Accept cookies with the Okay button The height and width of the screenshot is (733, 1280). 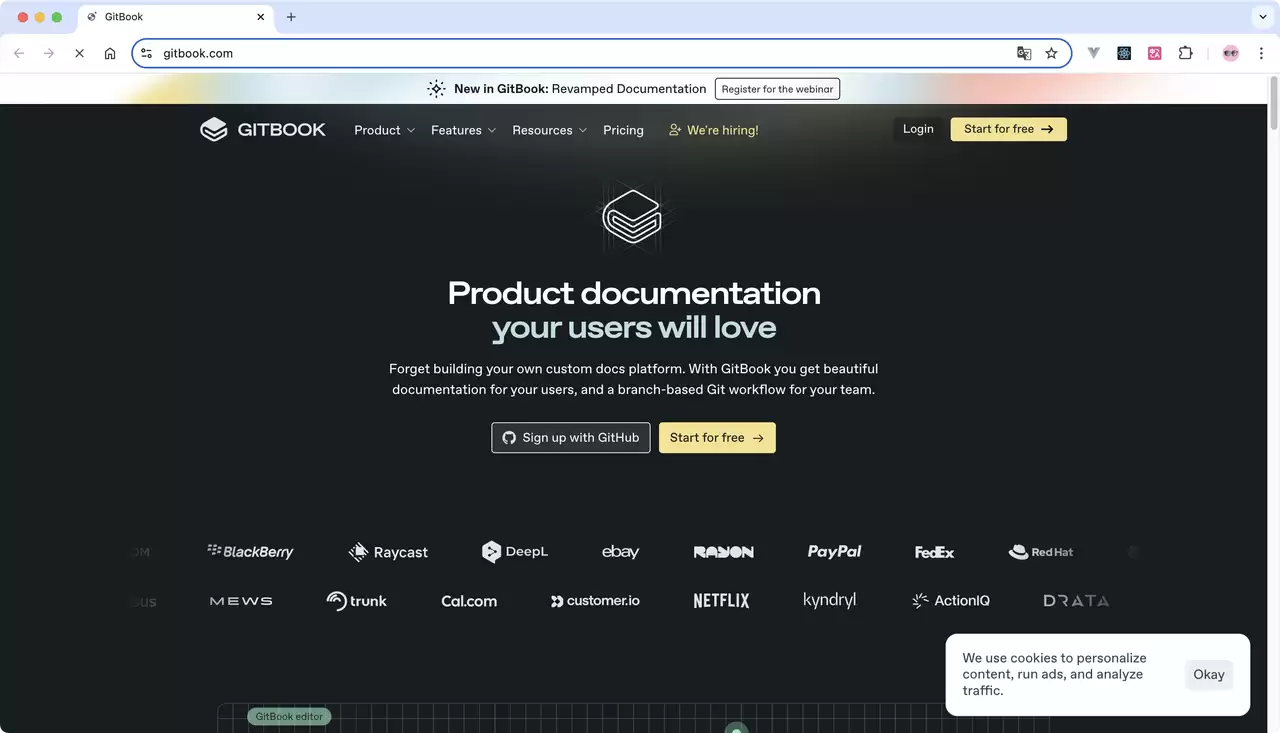pyautogui.click(x=1208, y=675)
